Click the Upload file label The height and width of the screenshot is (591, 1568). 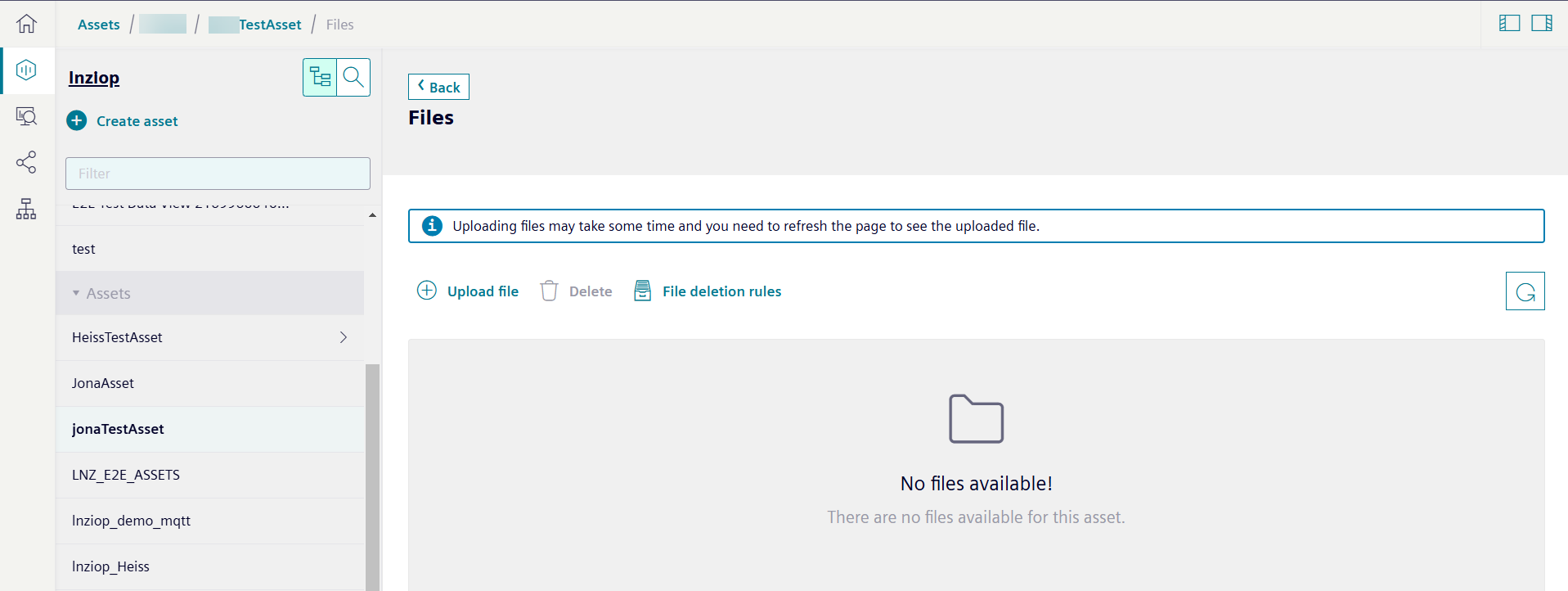click(483, 291)
